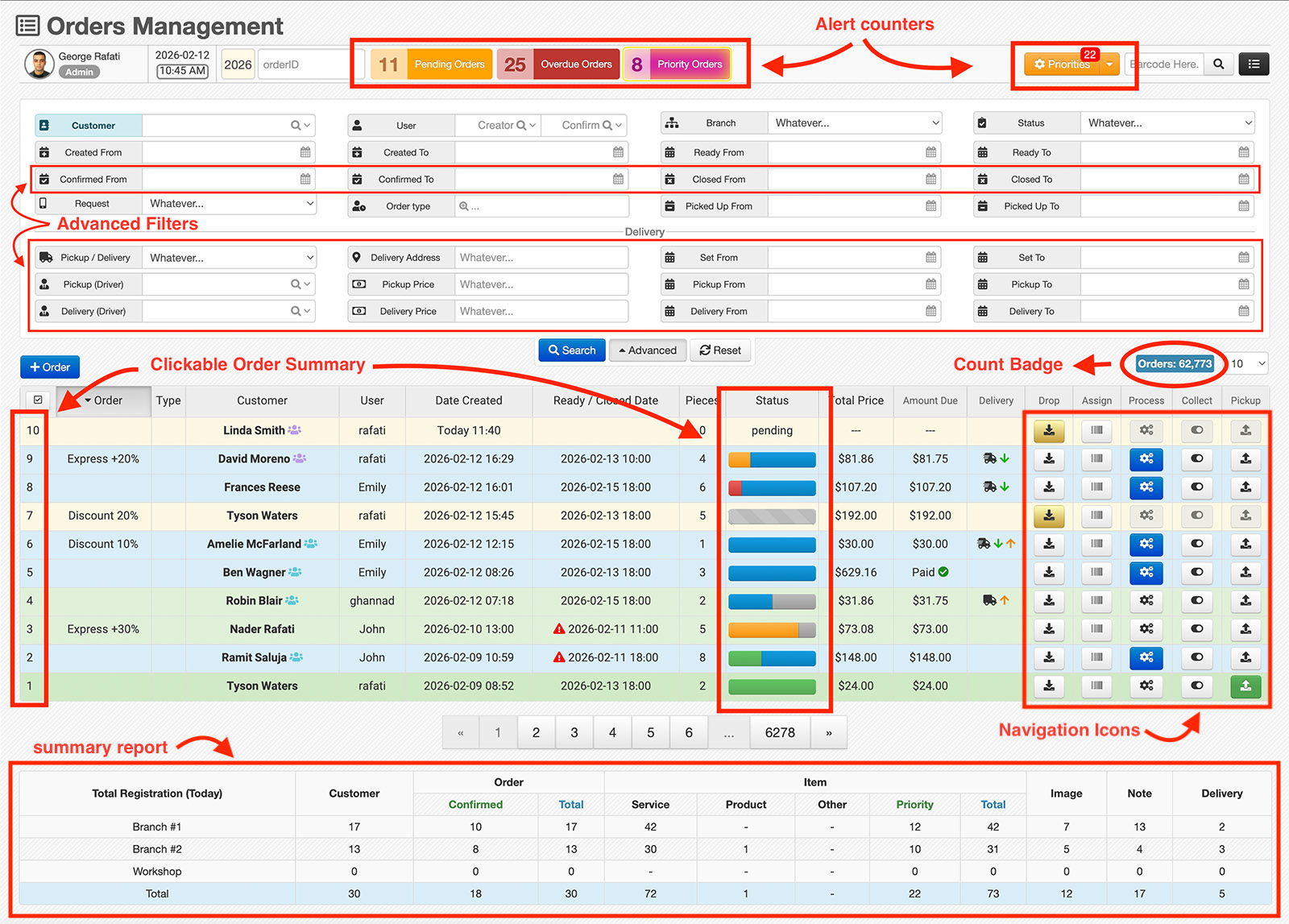Click the barcode search magnifier icon
Screen dimensions: 1289x924
point(1218,64)
